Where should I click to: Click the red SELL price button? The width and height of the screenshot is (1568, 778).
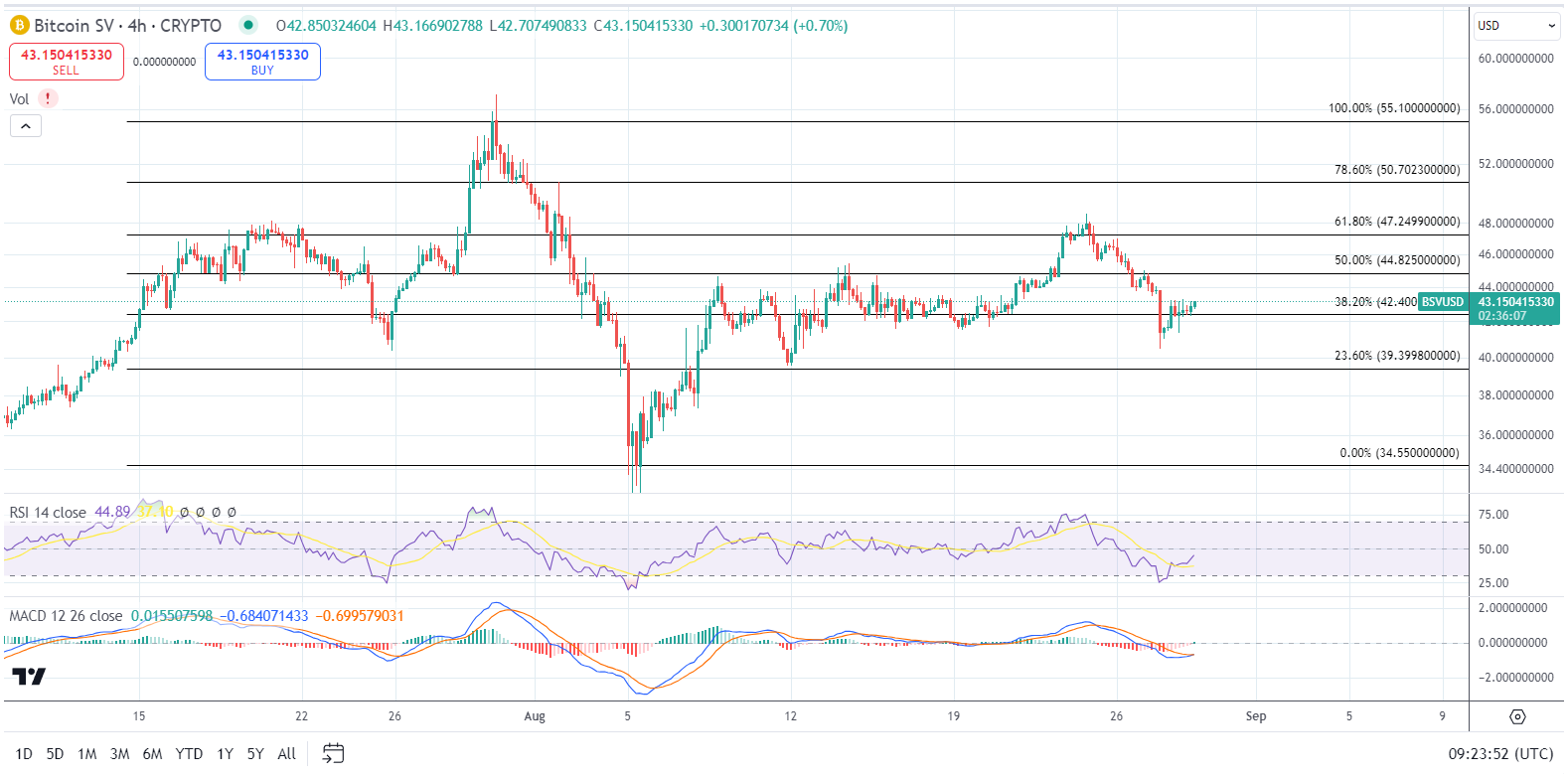(x=67, y=62)
